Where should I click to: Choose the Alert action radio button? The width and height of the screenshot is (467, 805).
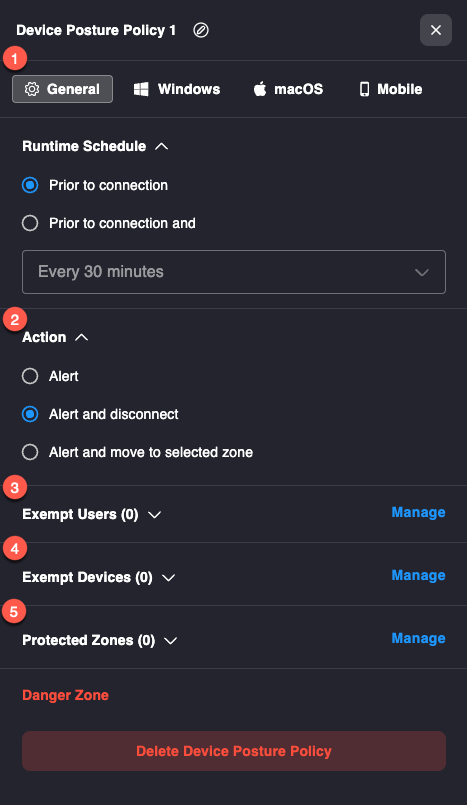pyautogui.click(x=30, y=376)
